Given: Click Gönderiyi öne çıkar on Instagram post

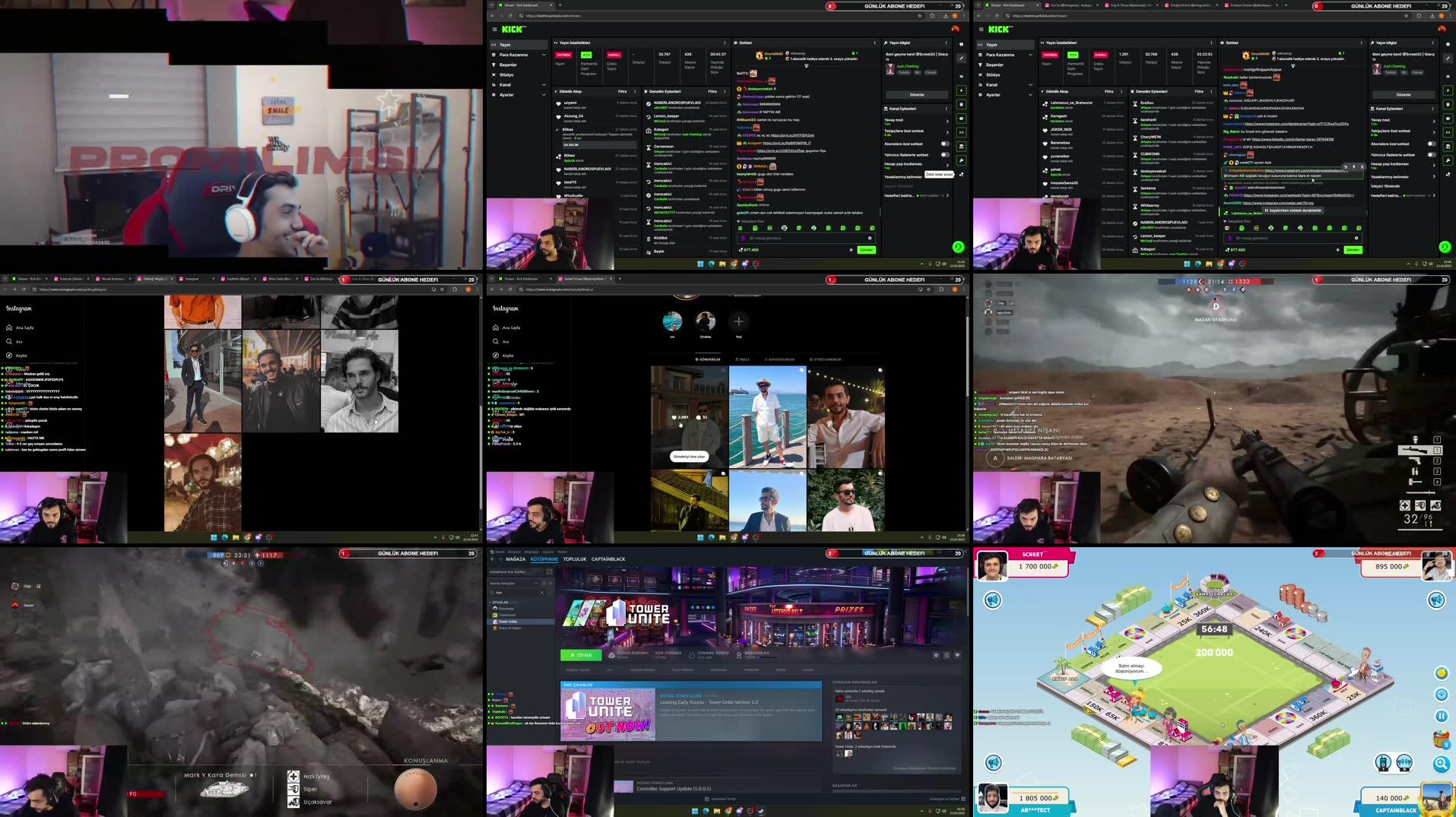Looking at the screenshot, I should (x=689, y=457).
